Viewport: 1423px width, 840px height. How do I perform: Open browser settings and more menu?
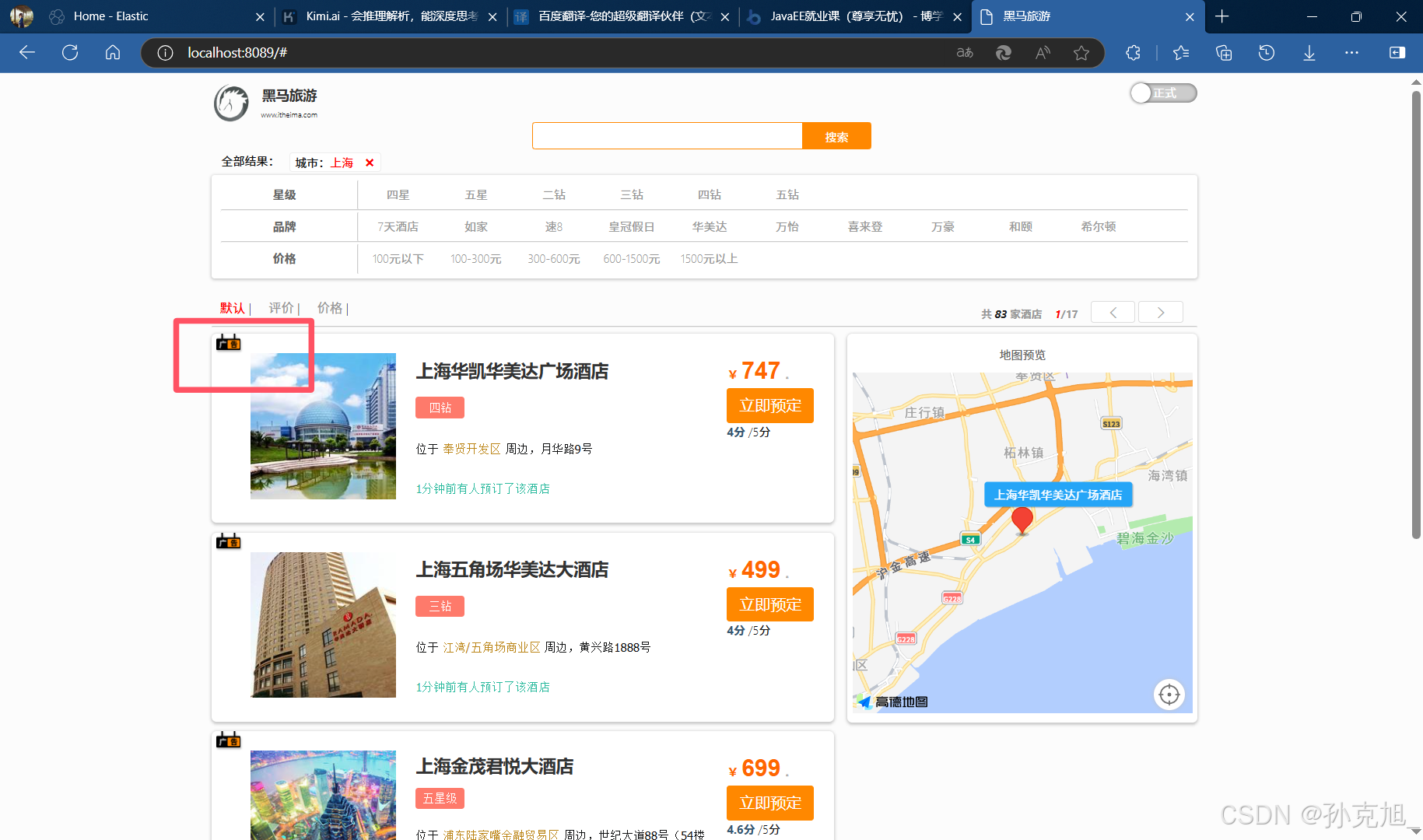(x=1351, y=52)
